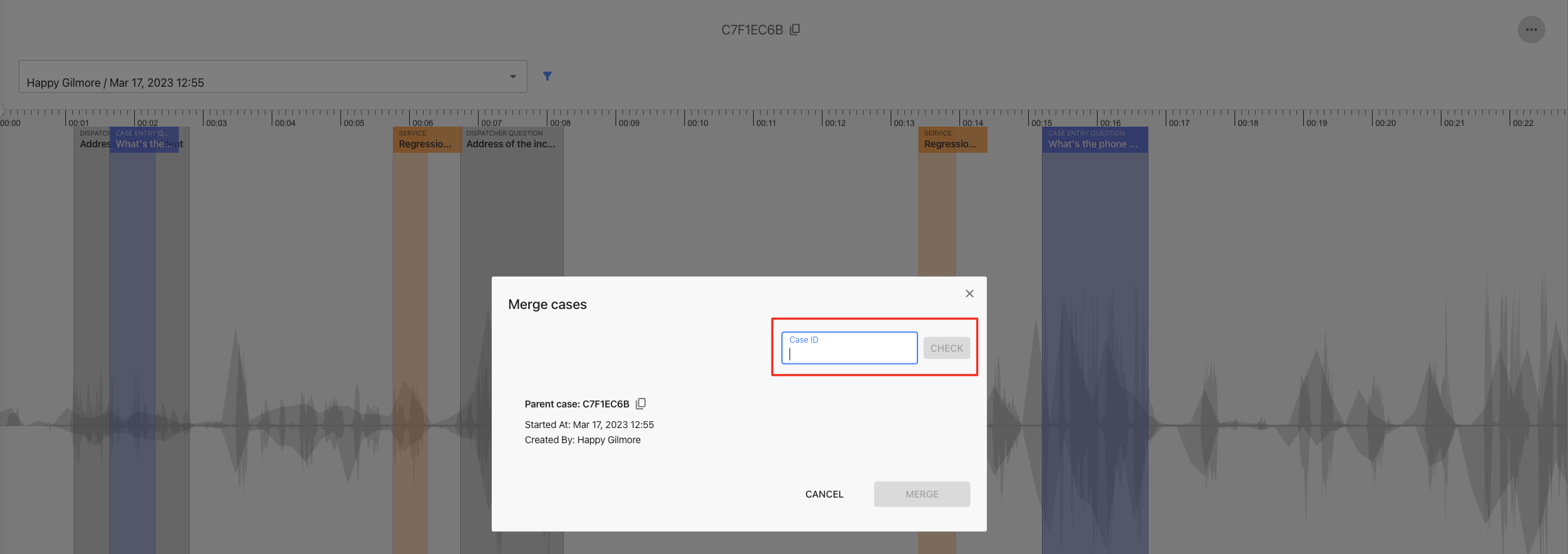The height and width of the screenshot is (554, 1568).
Task: Select the Case Entry segment near 00:02
Action: pyautogui.click(x=143, y=140)
